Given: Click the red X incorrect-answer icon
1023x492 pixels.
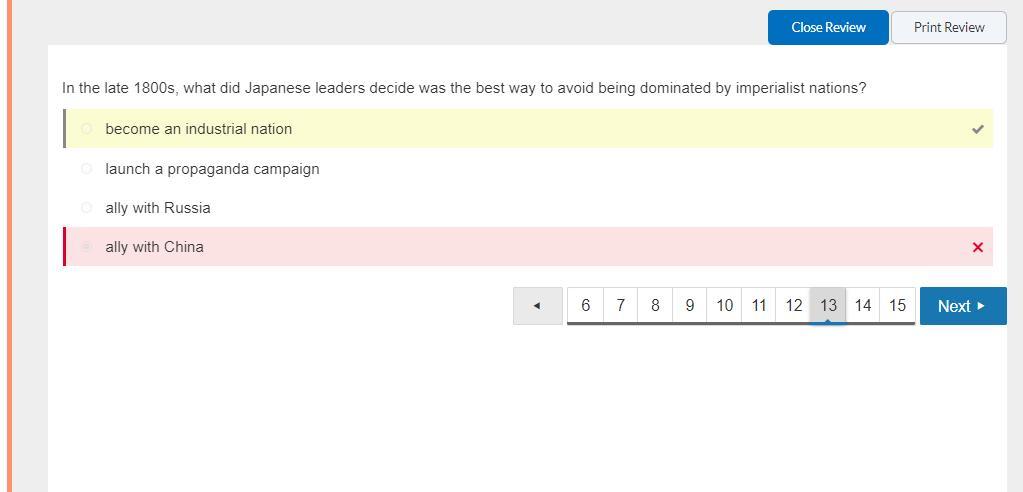Looking at the screenshot, I should tap(977, 247).
